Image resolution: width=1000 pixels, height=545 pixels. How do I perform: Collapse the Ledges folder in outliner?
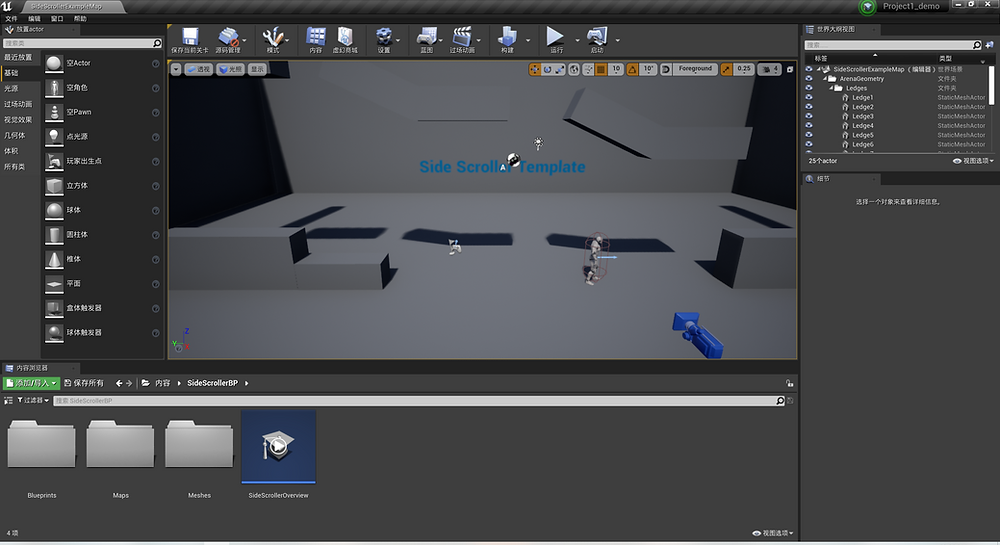coord(831,88)
